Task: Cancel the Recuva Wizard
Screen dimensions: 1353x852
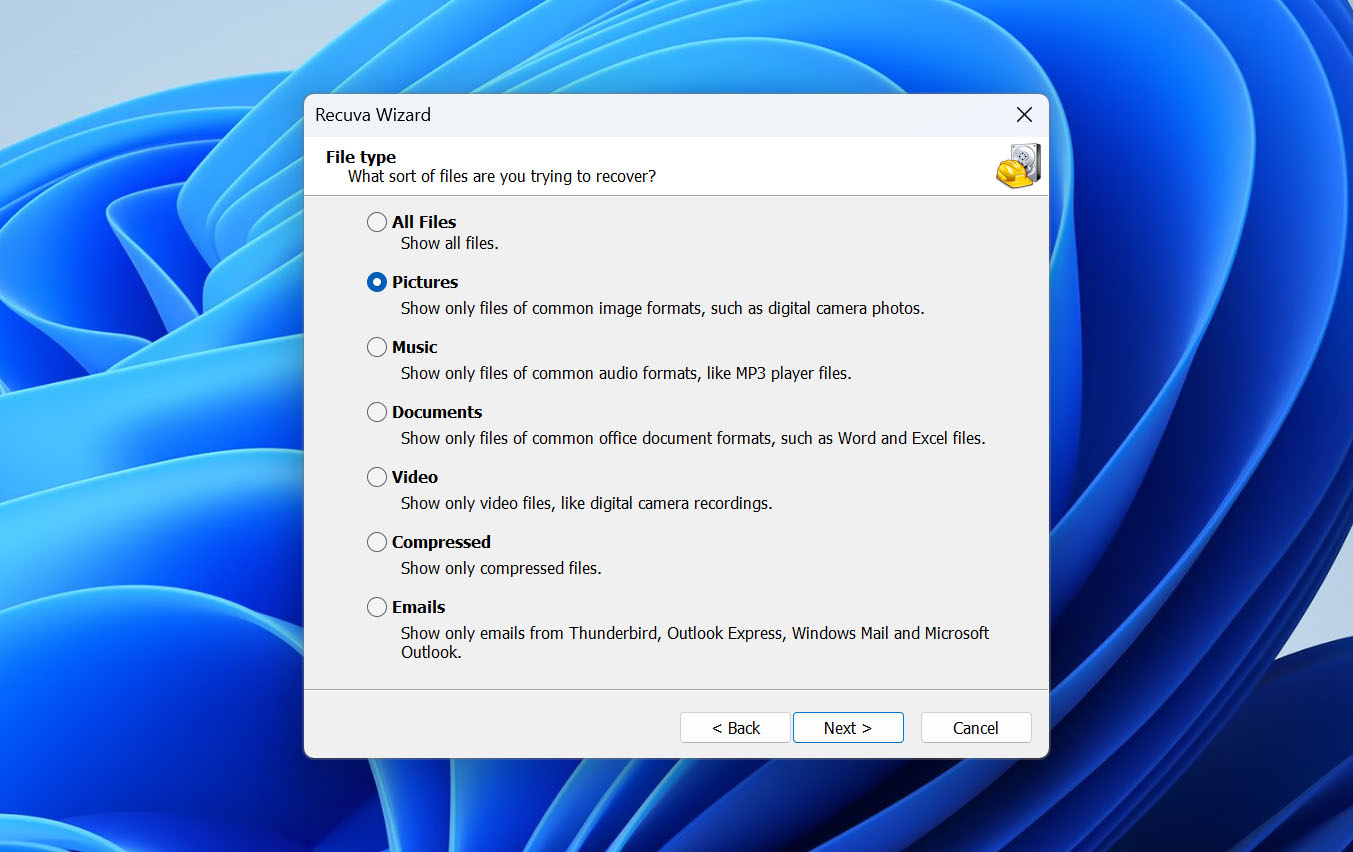Action: (976, 728)
